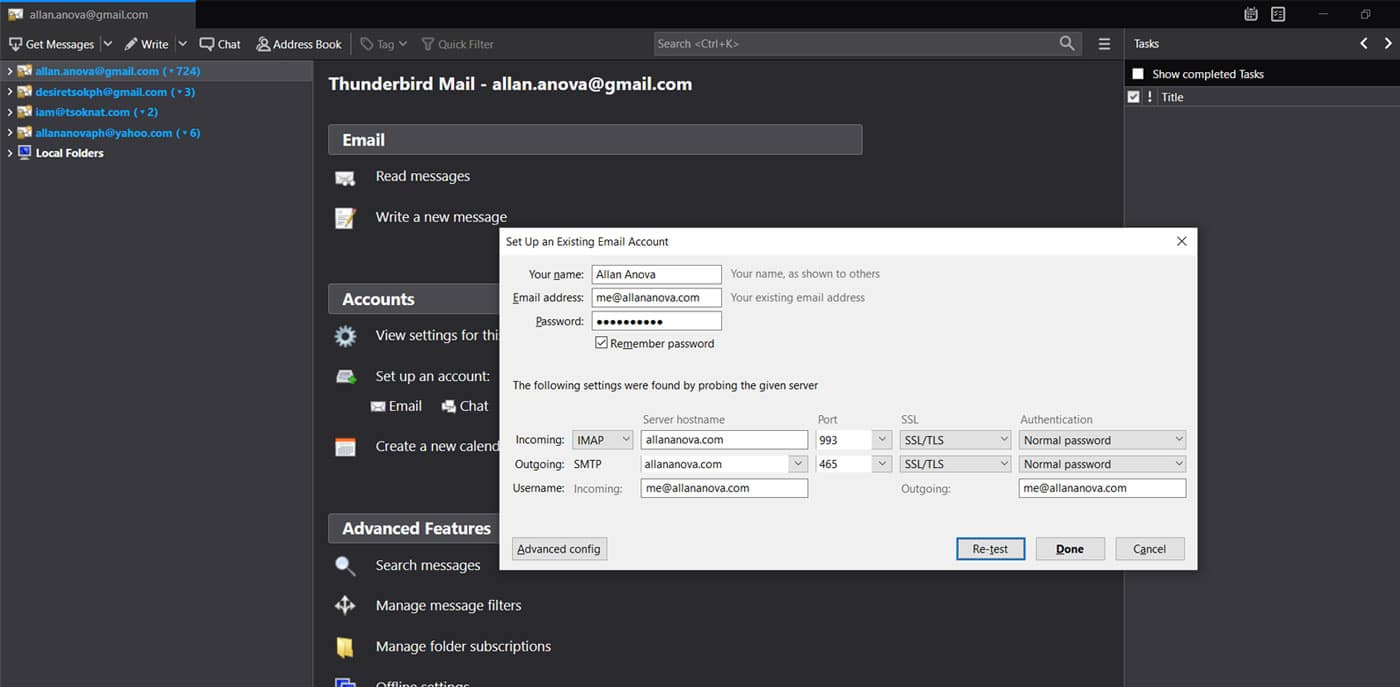This screenshot has height=687, width=1400.
Task: Click the Get Messages toolbar button
Action: tap(51, 44)
